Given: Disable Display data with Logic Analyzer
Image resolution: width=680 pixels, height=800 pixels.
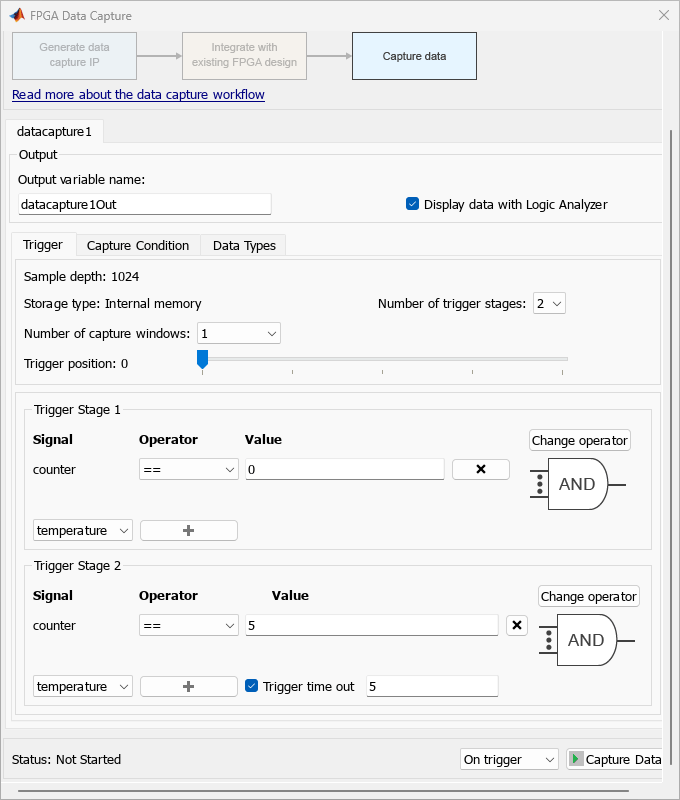Looking at the screenshot, I should pyautogui.click(x=412, y=204).
